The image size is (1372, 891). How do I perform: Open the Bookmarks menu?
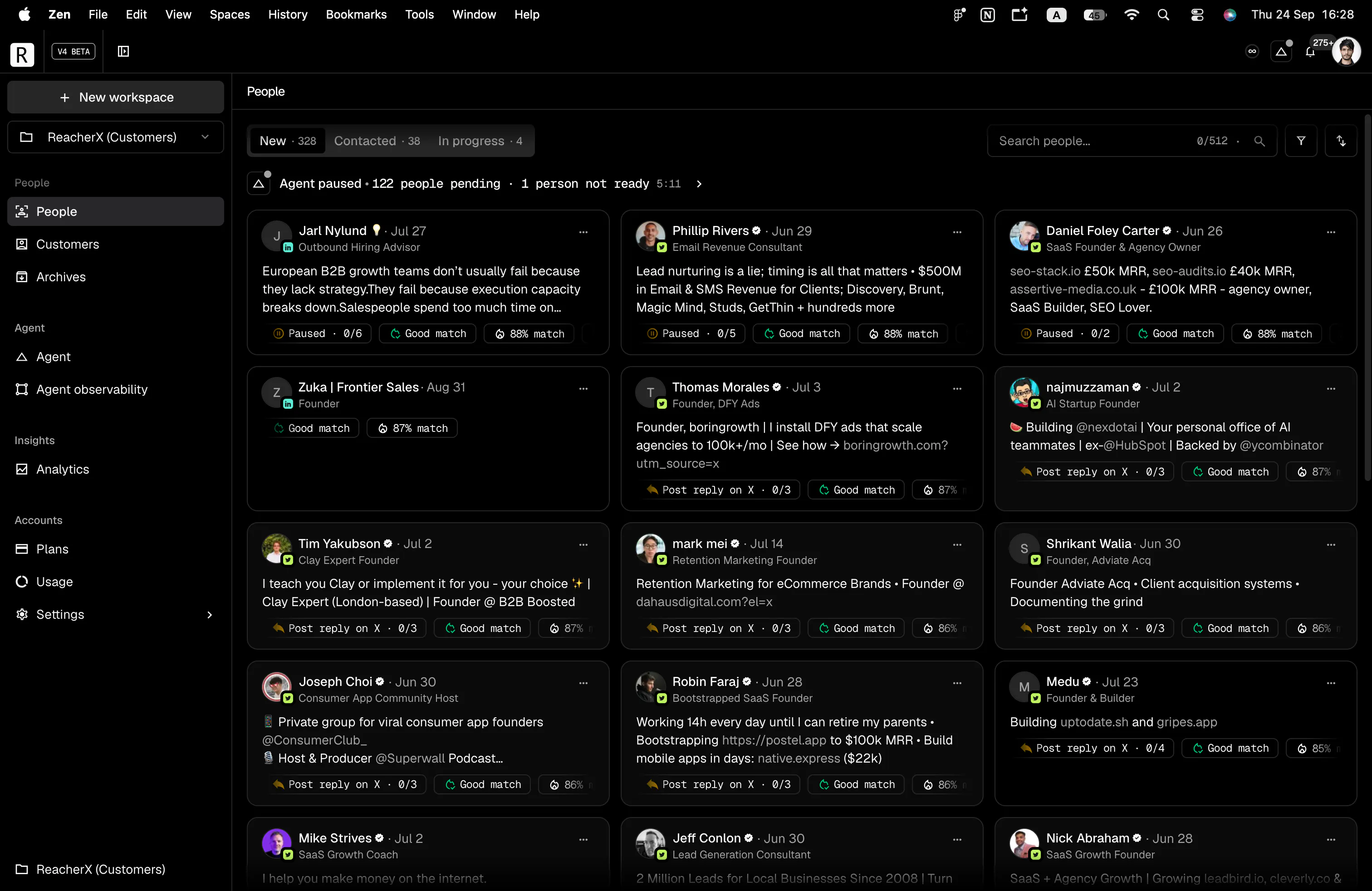coord(356,15)
